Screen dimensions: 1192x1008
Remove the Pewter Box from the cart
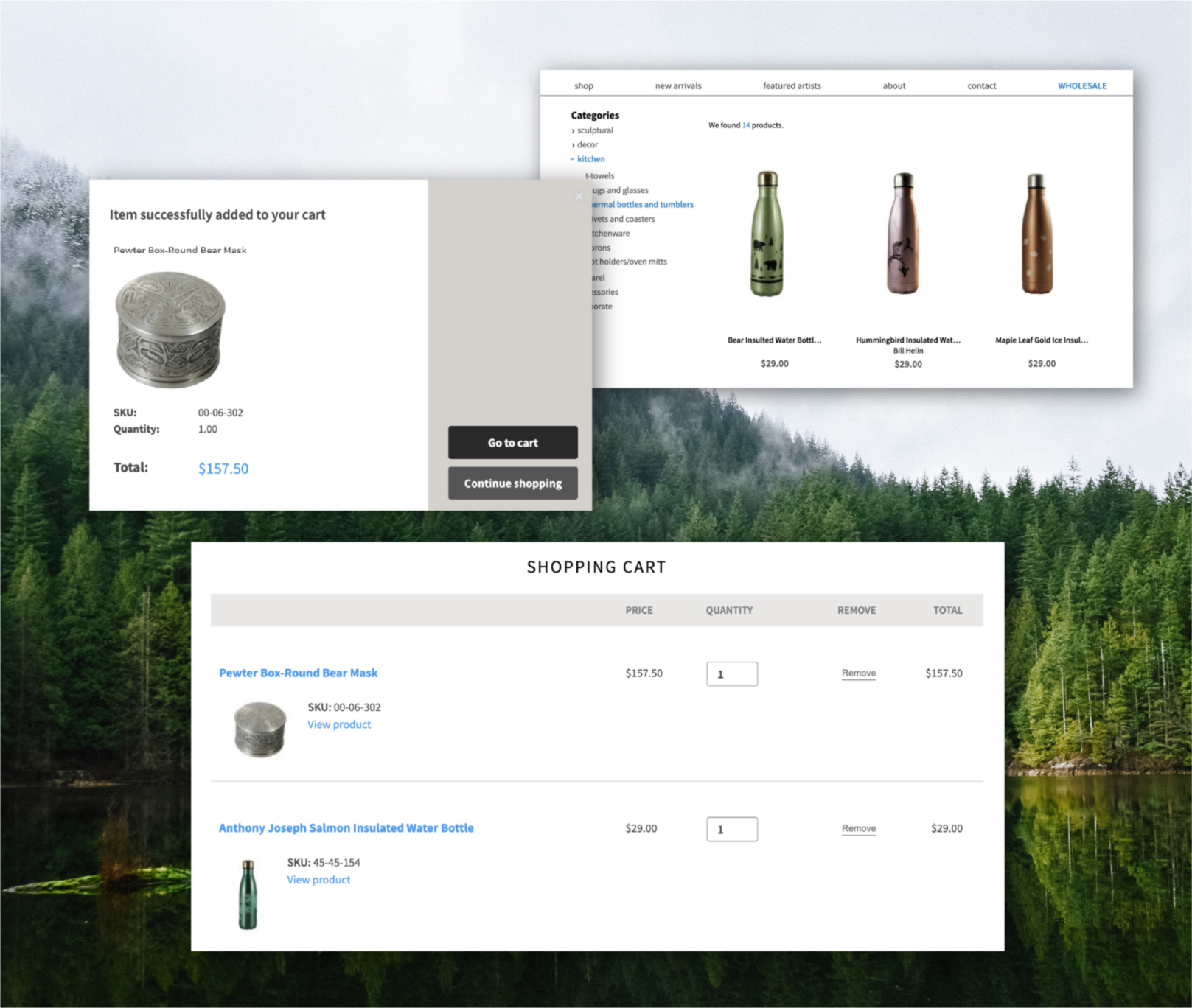(x=858, y=673)
